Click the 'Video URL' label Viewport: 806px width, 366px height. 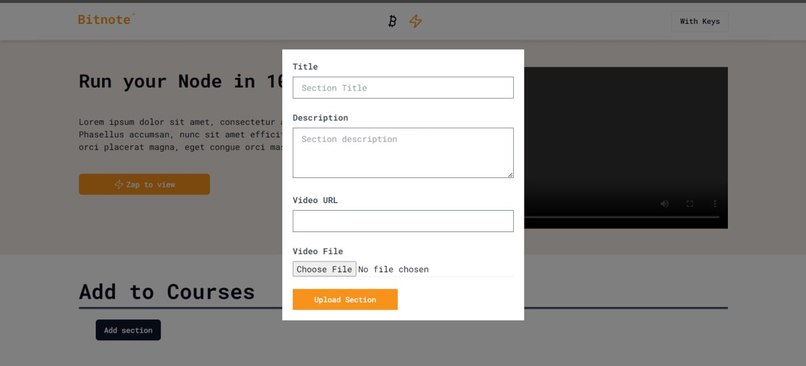point(315,200)
